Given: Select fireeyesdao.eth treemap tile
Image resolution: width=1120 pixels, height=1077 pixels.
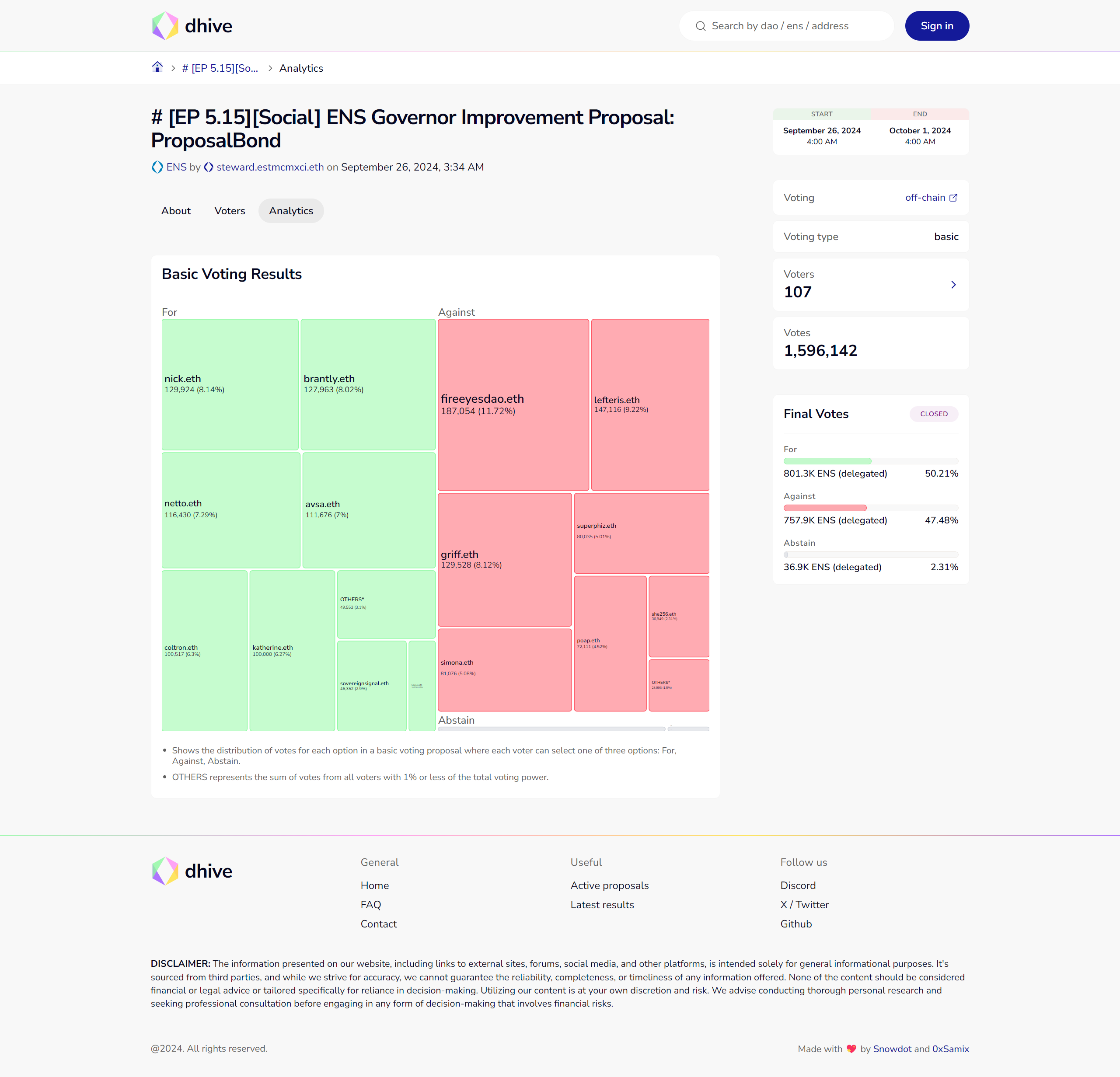Looking at the screenshot, I should (513, 404).
